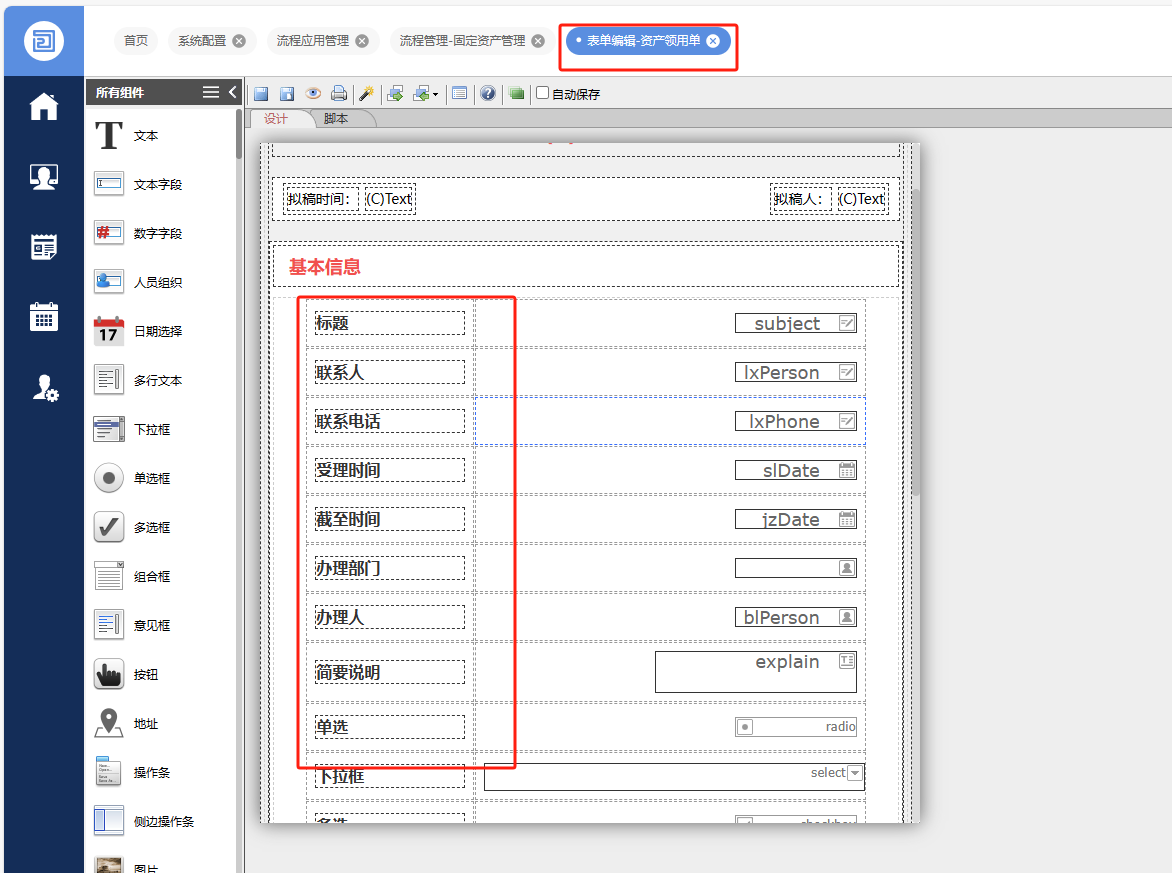The width and height of the screenshot is (1172, 873).
Task: Click the green stacked layers icon
Action: (516, 93)
